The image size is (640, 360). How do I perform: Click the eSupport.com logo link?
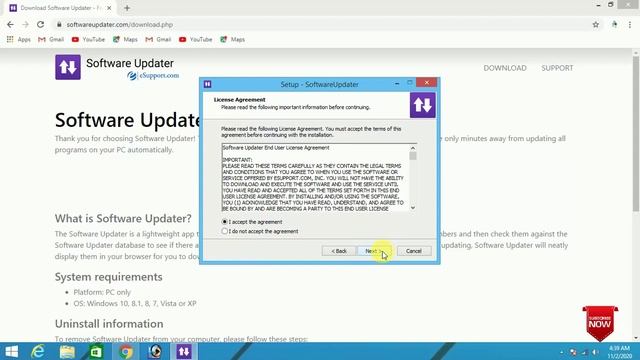(x=153, y=76)
